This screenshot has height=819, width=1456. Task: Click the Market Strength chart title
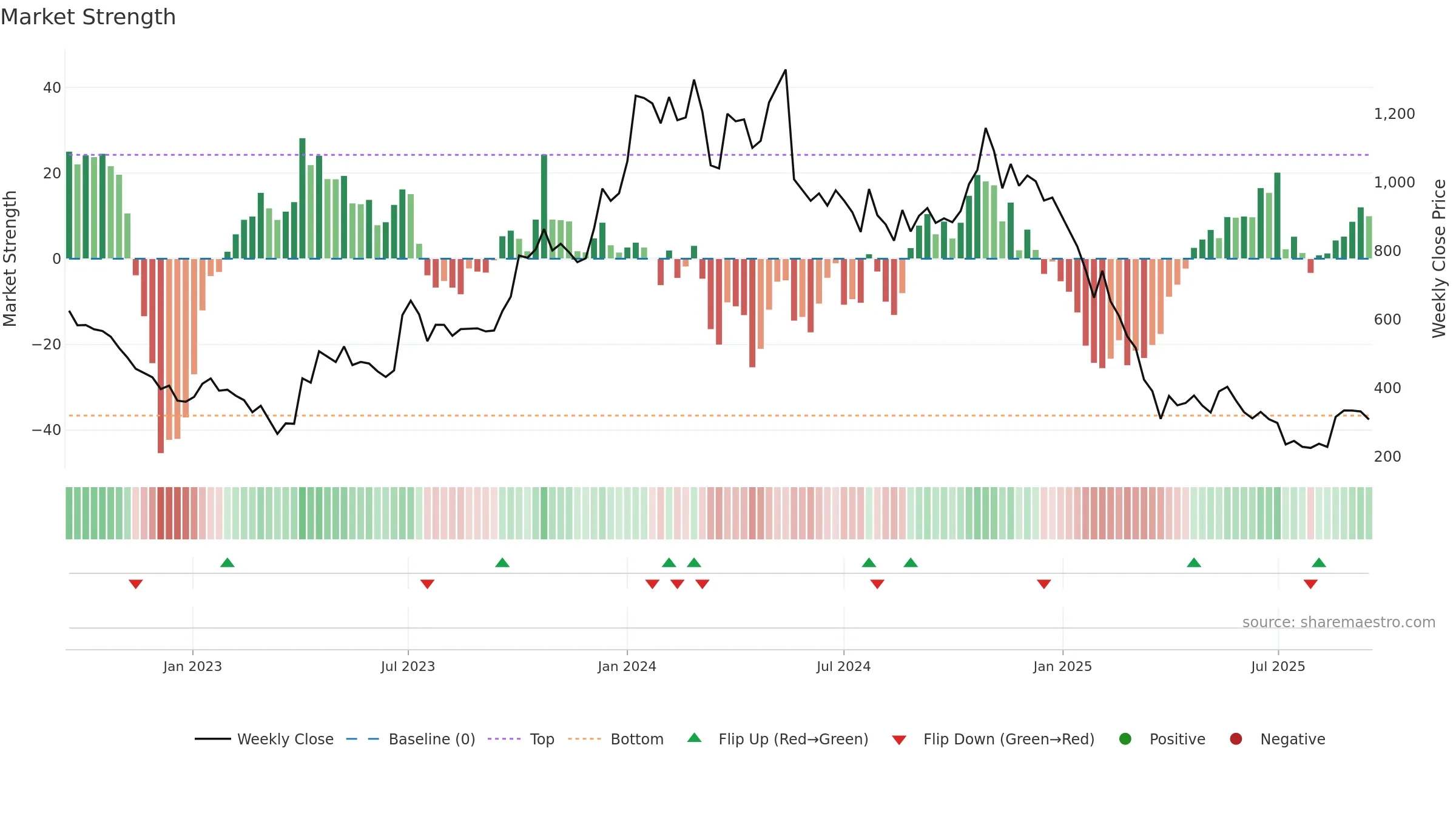pos(88,17)
